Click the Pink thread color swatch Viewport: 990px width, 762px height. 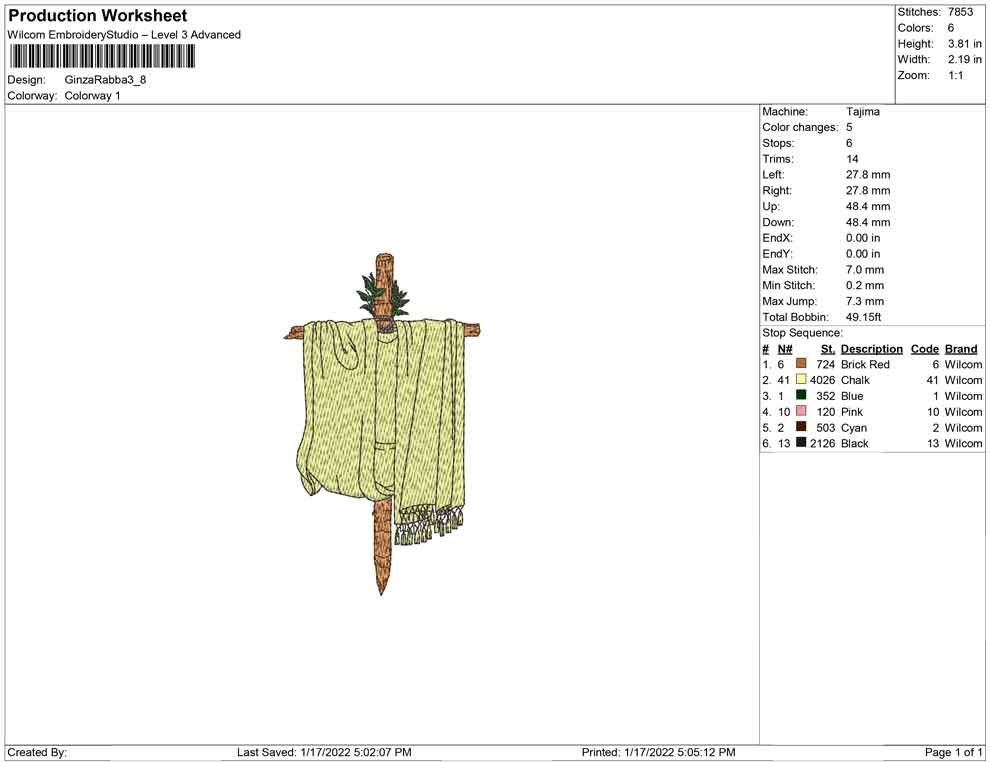[801, 412]
